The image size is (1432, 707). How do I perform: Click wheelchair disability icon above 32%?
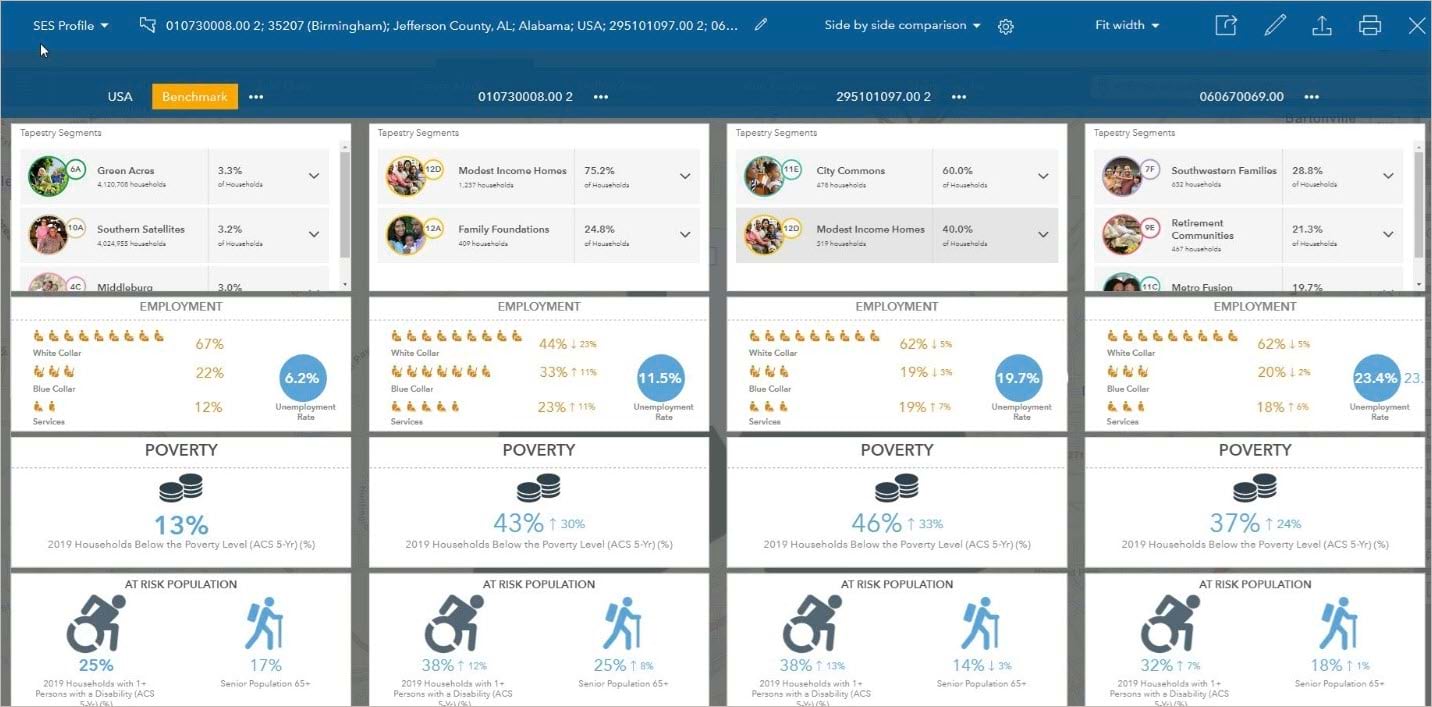(1170, 623)
